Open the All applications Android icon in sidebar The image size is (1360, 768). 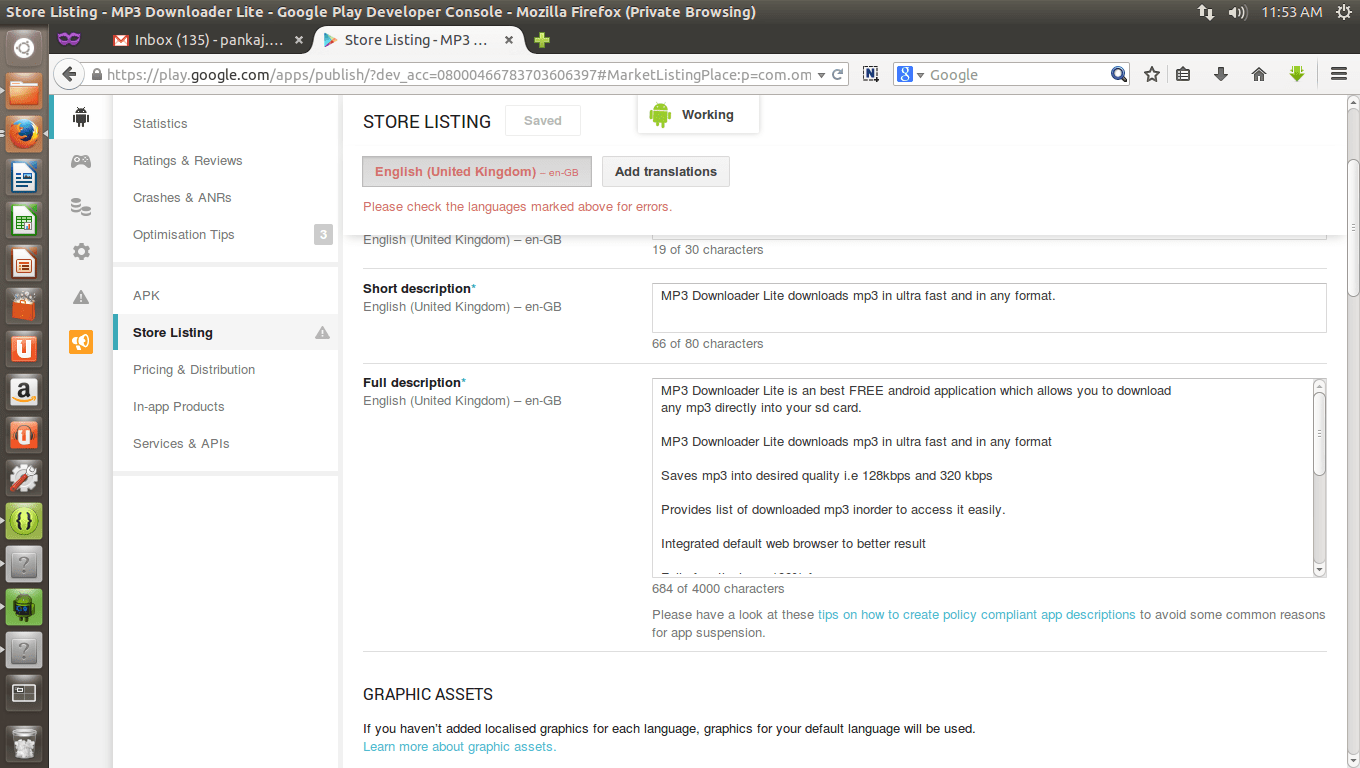(x=81, y=117)
